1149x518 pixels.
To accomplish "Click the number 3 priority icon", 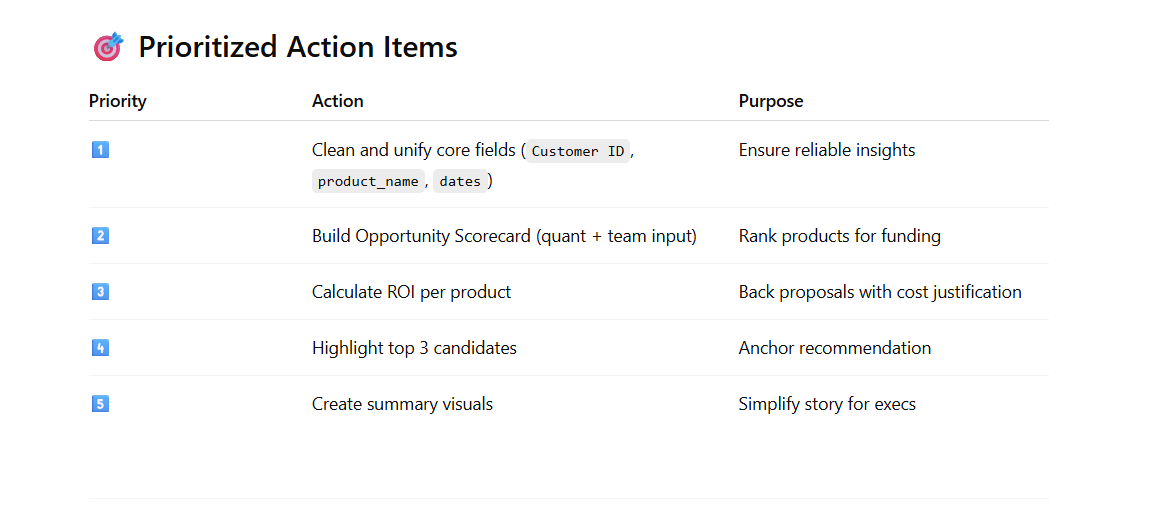I will pyautogui.click(x=100, y=292).
